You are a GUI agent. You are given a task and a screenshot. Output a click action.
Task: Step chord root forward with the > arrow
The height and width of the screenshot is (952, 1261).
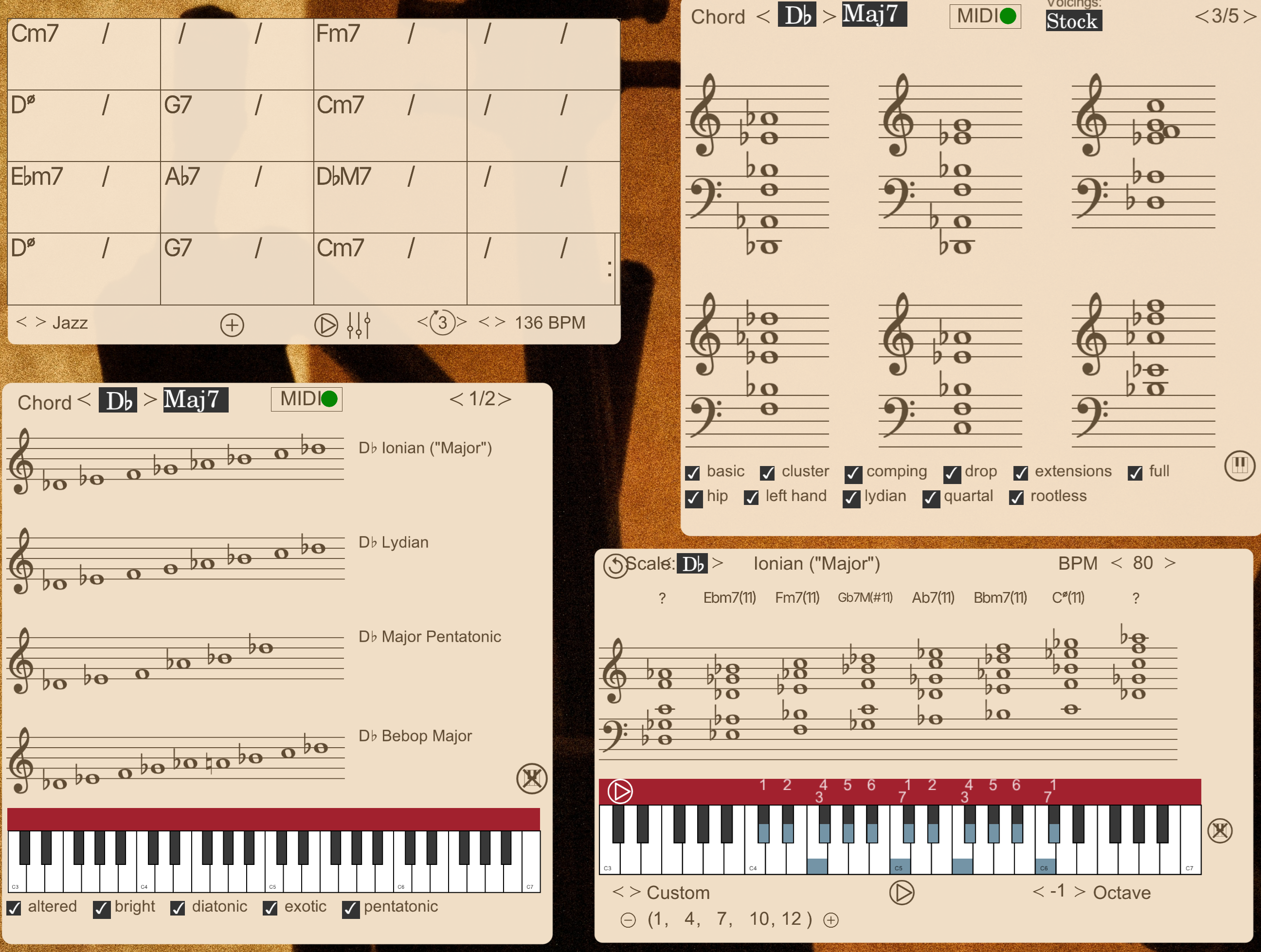[x=829, y=16]
